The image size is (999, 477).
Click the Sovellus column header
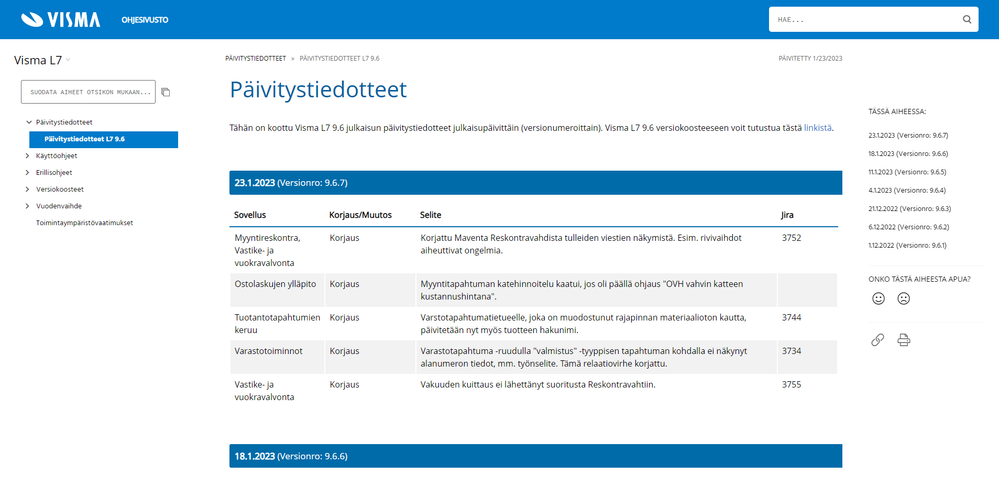[250, 215]
